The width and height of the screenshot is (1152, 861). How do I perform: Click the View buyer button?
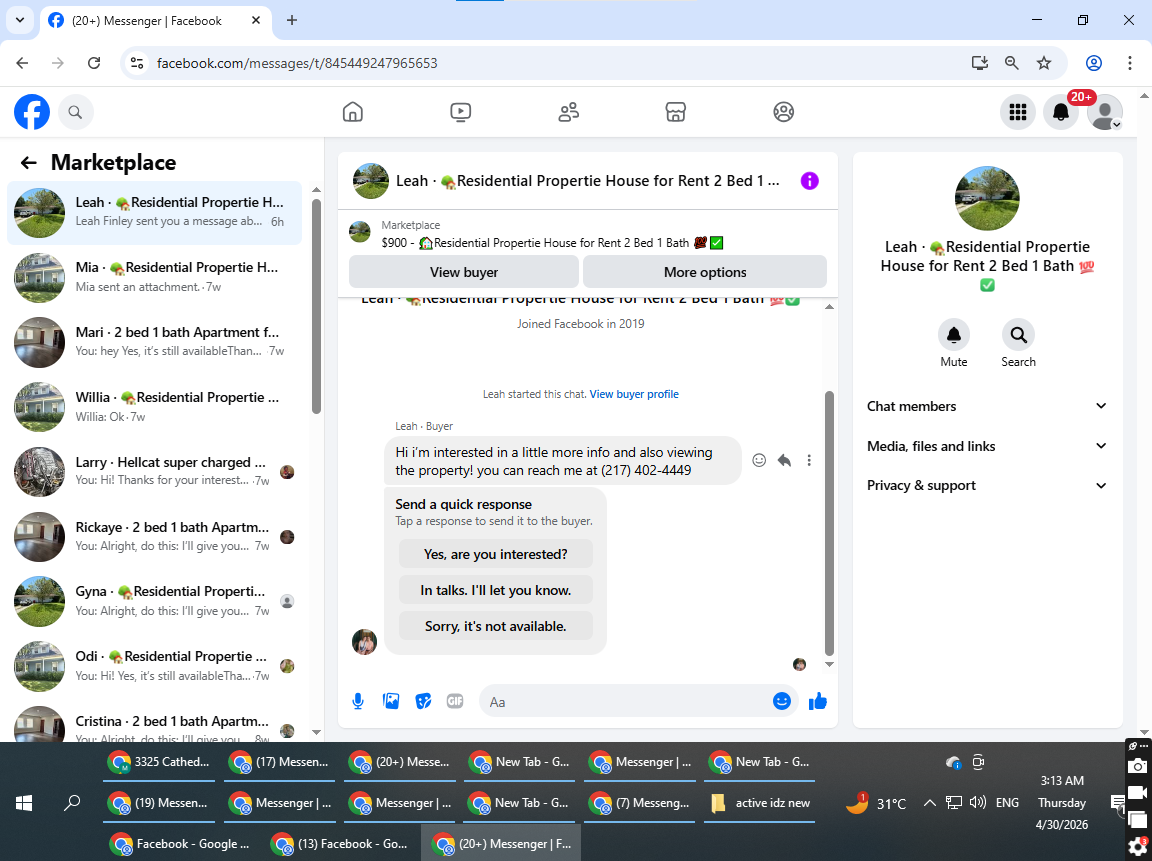464,272
